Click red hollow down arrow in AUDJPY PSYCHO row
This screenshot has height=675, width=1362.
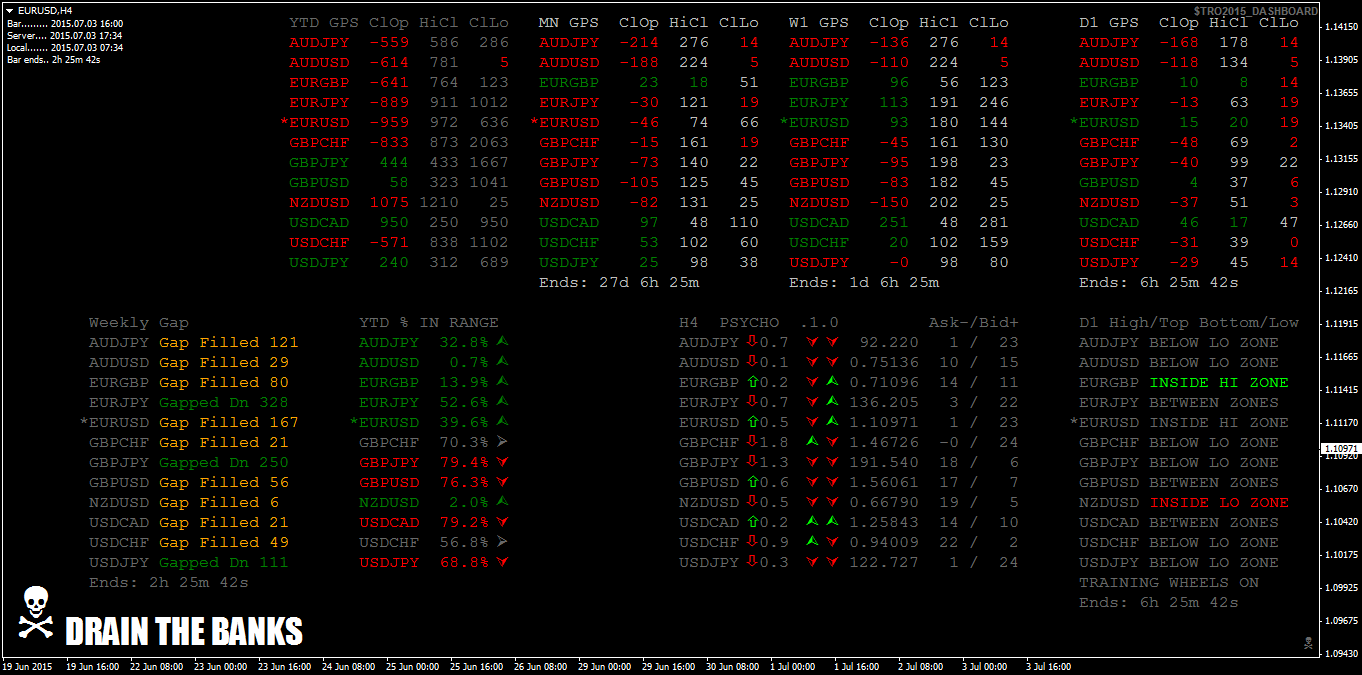tap(752, 342)
